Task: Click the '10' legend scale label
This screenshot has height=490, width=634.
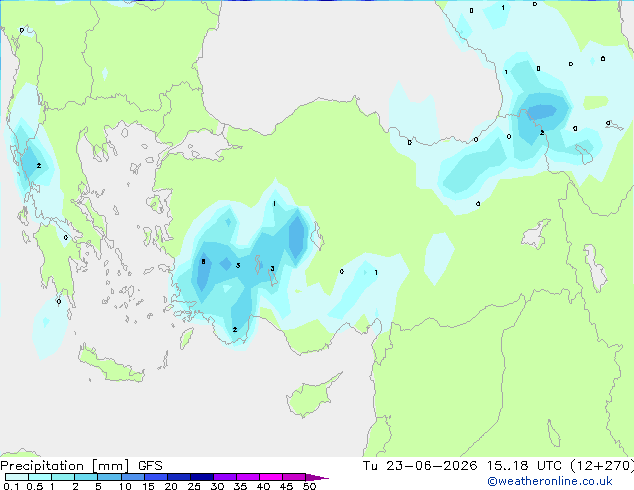Action: tap(125, 486)
